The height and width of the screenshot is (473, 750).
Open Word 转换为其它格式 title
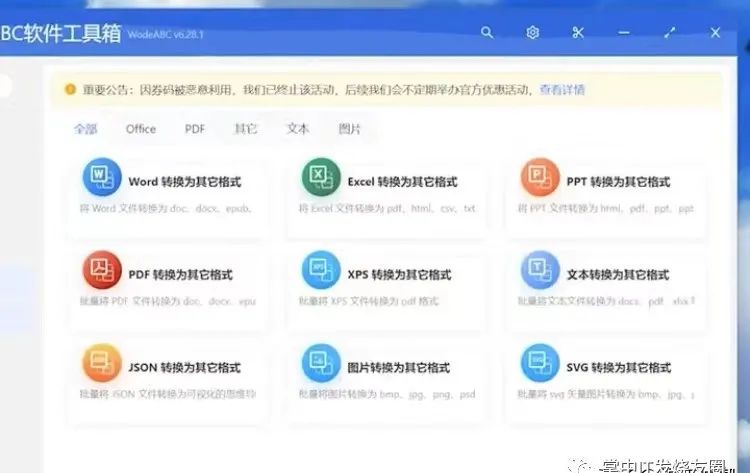pyautogui.click(x=185, y=182)
